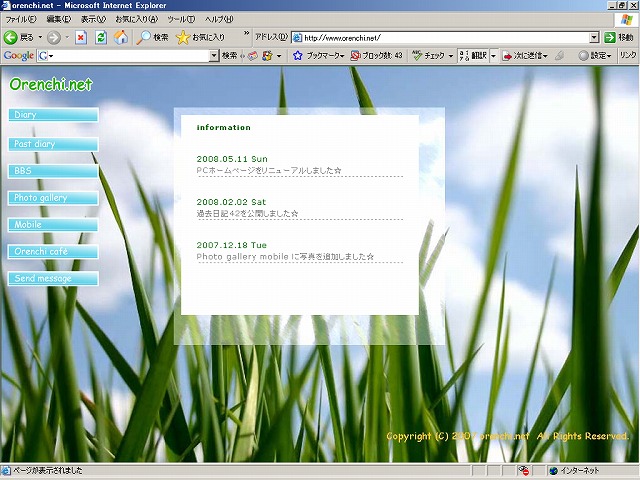This screenshot has height=480, width=640.
Task: Click the greyed highlighter pen icon
Action: coord(560,56)
